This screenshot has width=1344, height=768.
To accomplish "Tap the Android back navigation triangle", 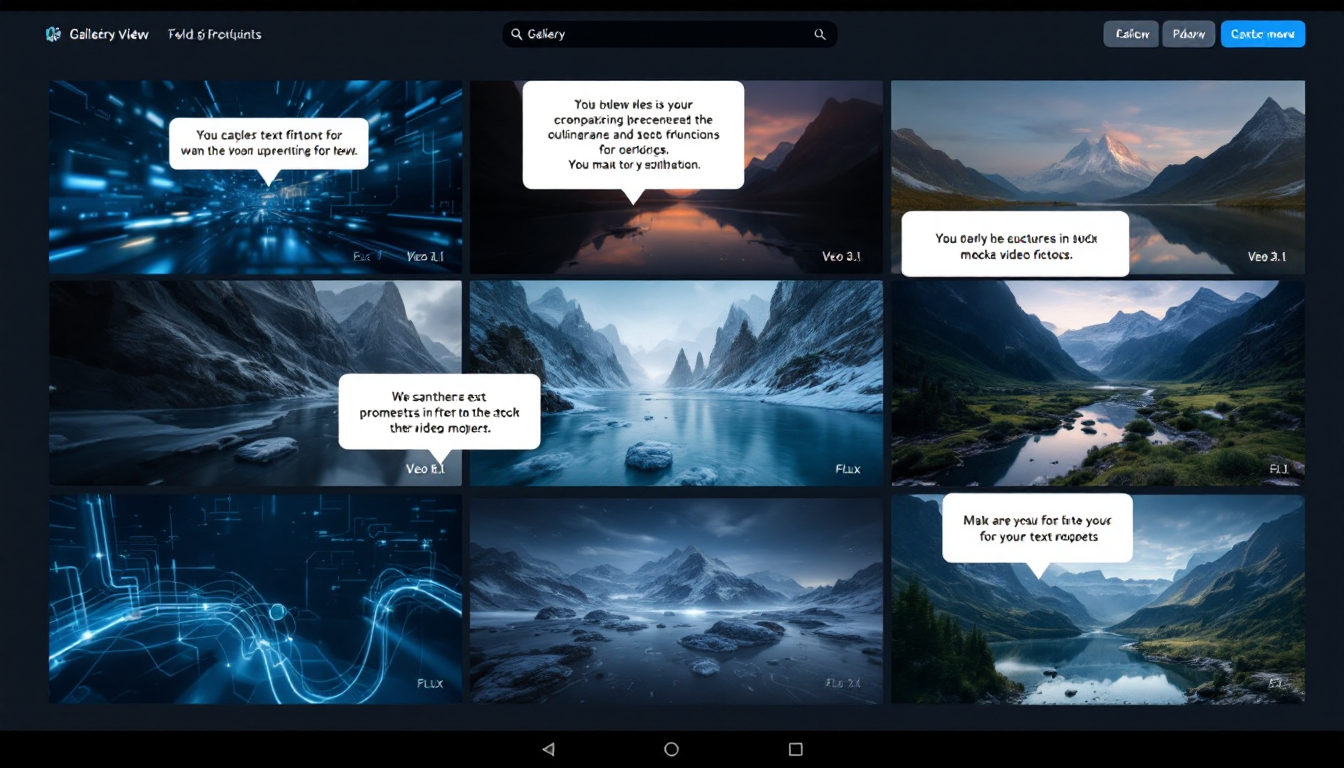I will 548,748.
